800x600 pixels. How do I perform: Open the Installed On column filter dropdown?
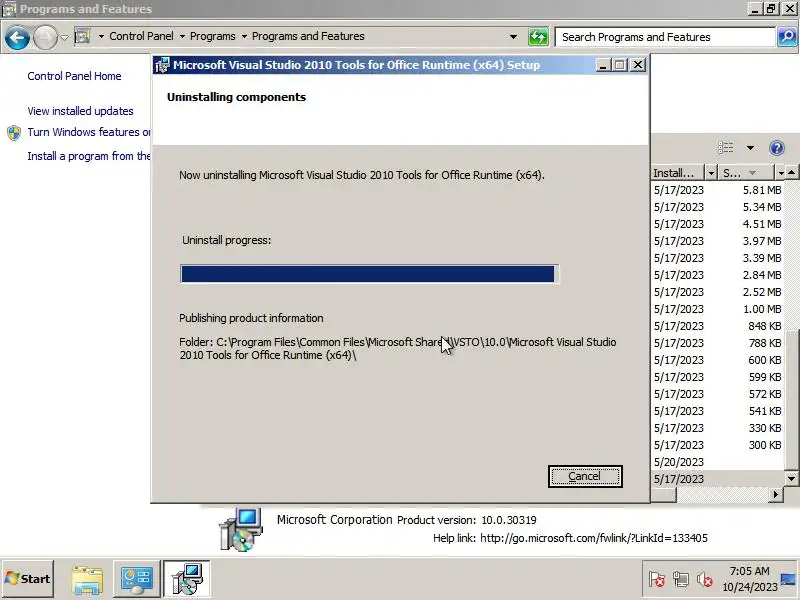click(x=711, y=173)
